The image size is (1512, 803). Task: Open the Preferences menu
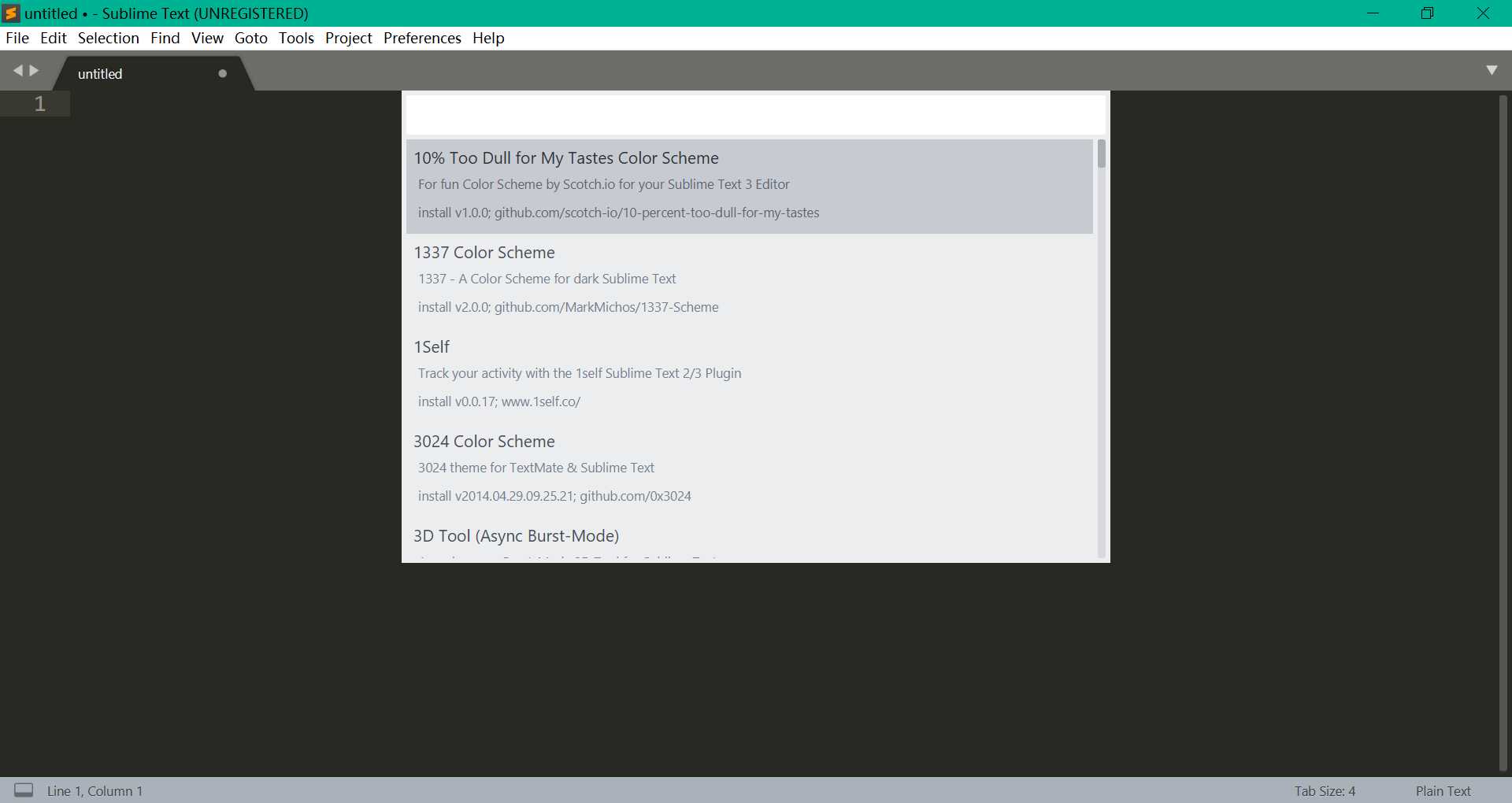[422, 38]
